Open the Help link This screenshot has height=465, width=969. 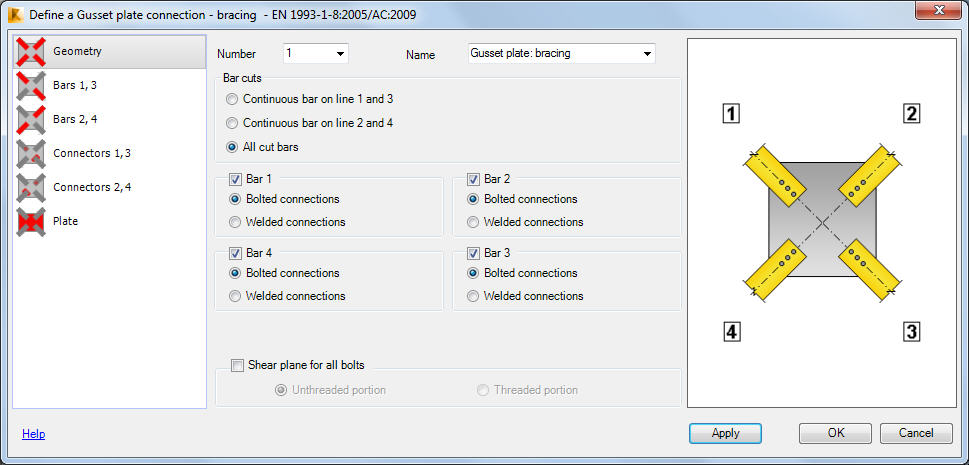pyautogui.click(x=33, y=434)
